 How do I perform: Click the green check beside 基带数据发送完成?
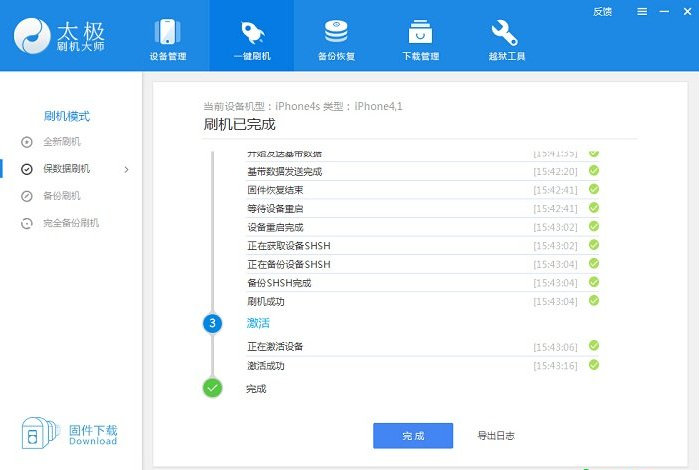594,171
